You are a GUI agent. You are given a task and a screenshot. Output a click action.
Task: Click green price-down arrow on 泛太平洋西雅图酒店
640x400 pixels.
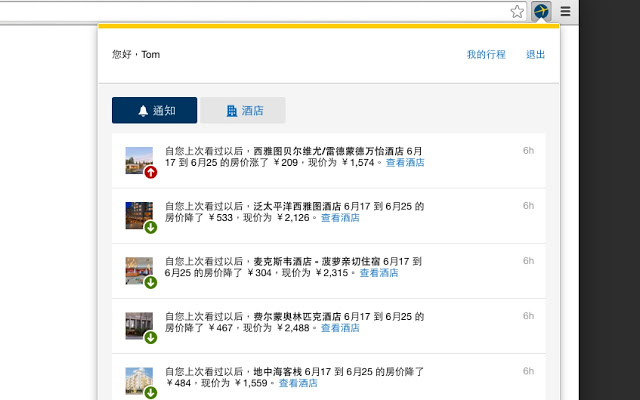pos(151,227)
